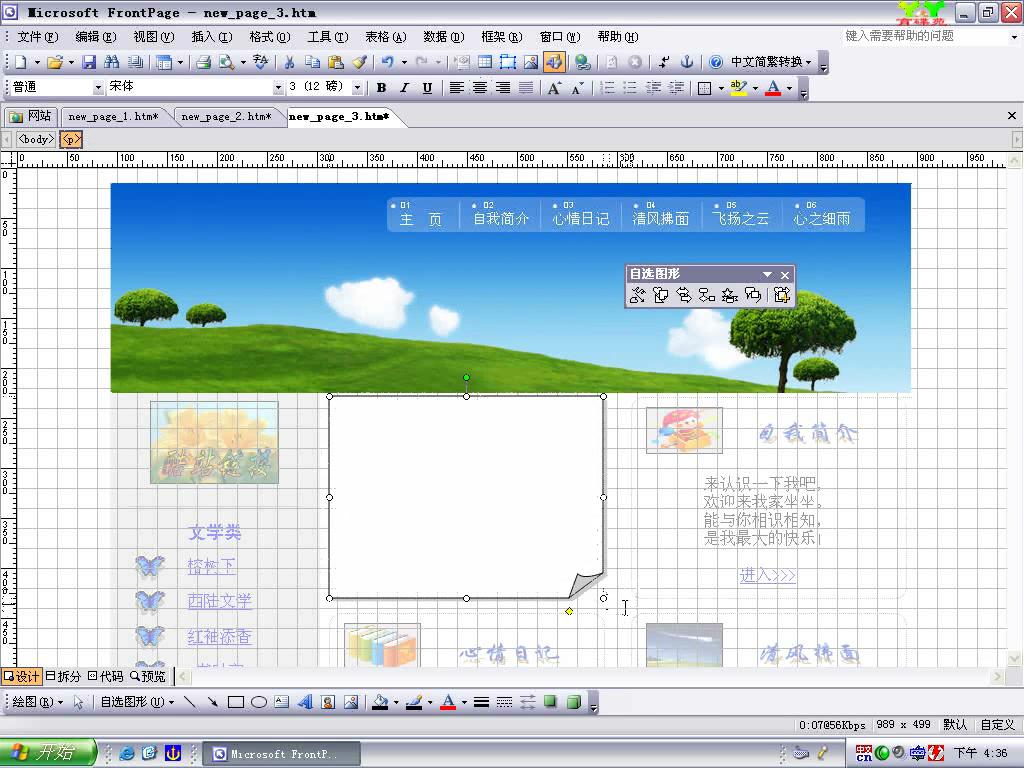This screenshot has height=768, width=1024.
Task: Open the font size dropdown
Action: click(357, 87)
